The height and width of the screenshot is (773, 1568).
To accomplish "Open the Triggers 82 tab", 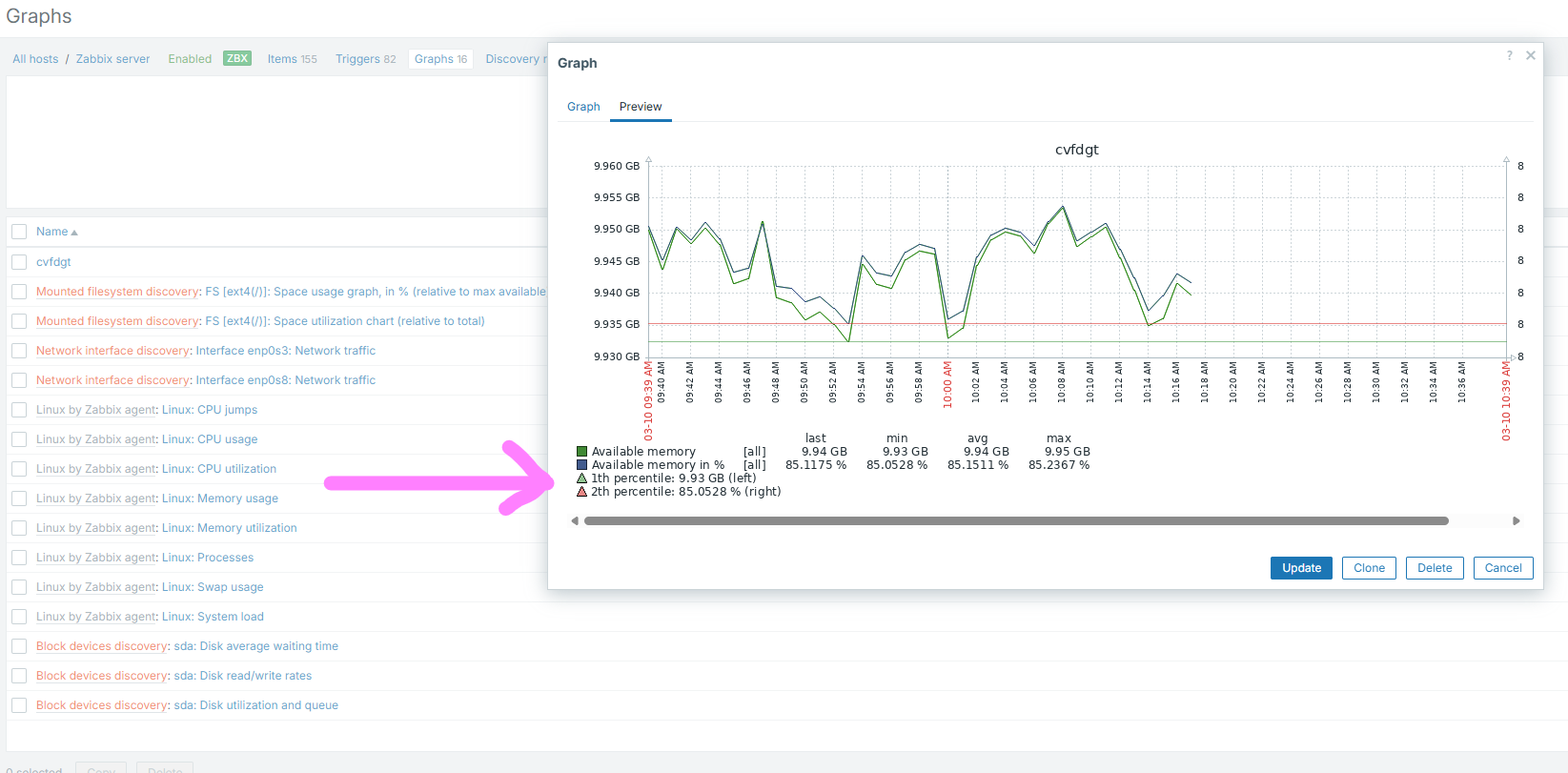I will pyautogui.click(x=365, y=59).
